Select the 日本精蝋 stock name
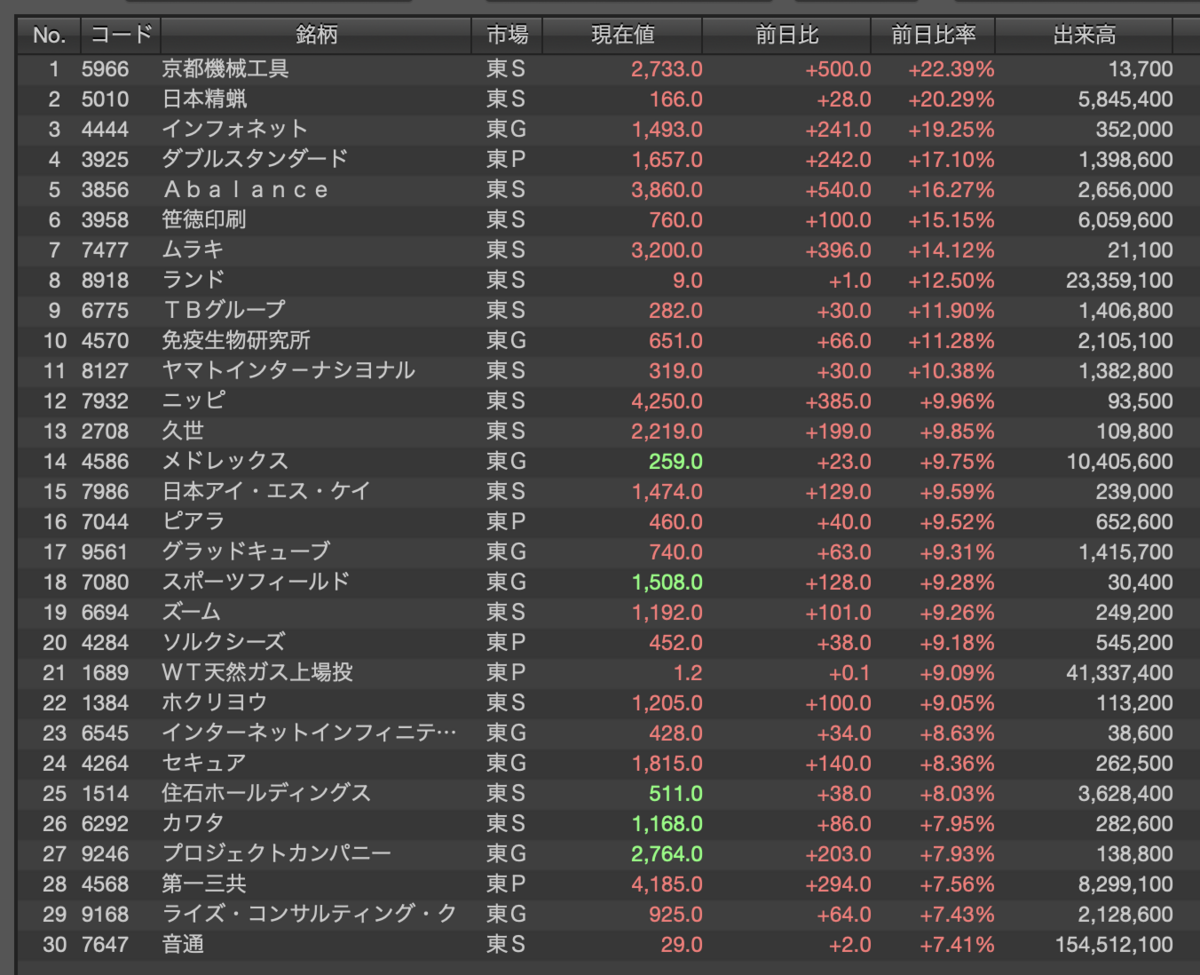Screen dimensions: 1200x975 pos(204,99)
